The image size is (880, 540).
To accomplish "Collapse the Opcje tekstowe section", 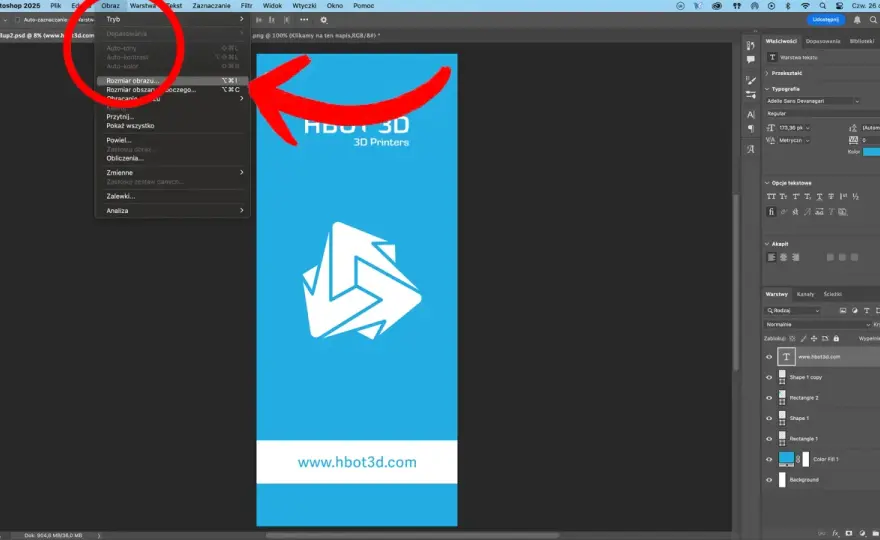I will pos(767,183).
